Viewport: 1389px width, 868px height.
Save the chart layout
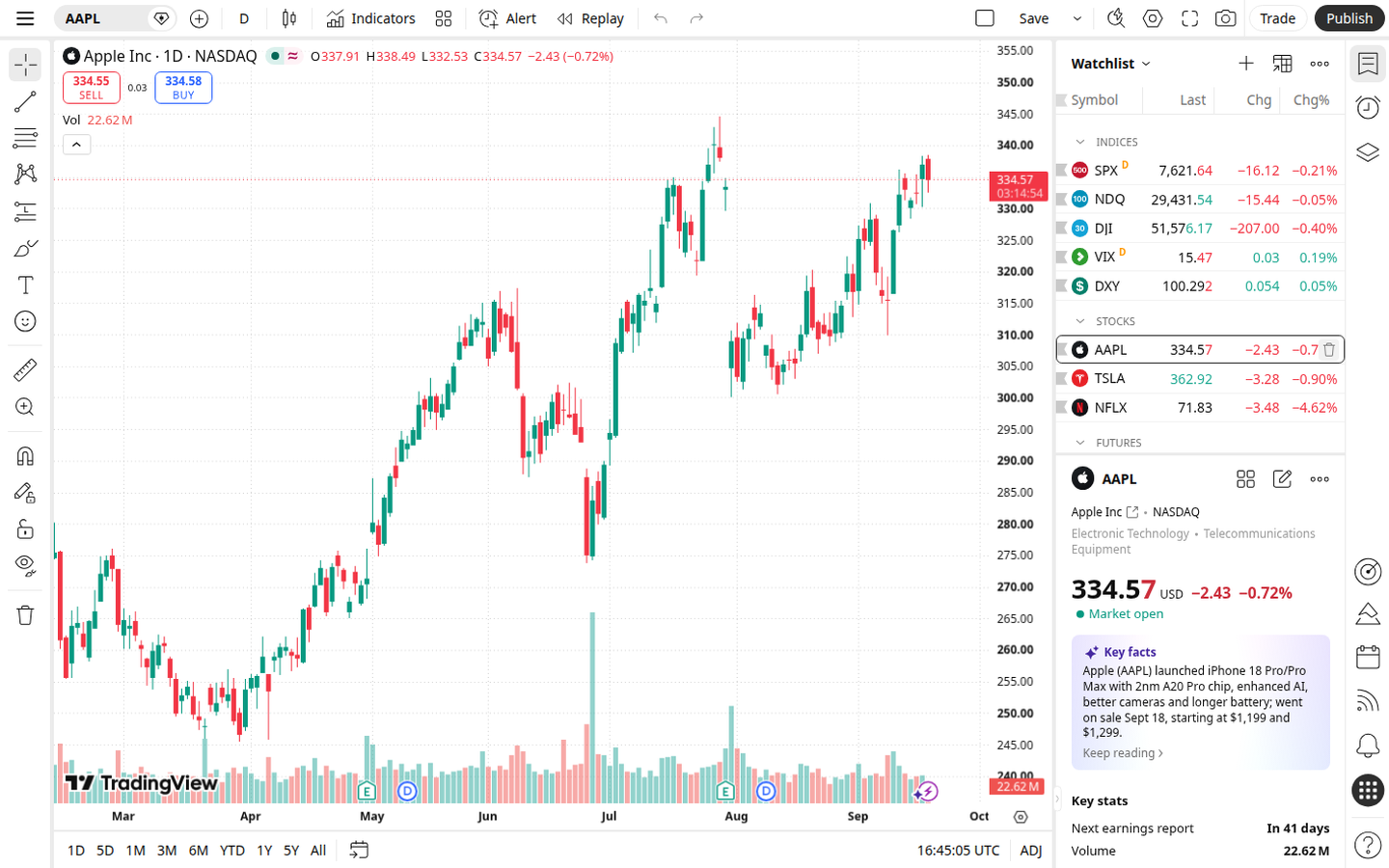point(1034,18)
